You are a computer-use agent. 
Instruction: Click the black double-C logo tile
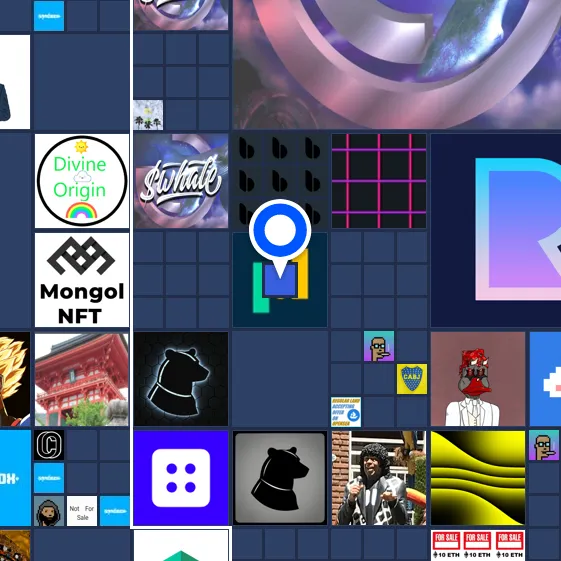(x=49, y=445)
